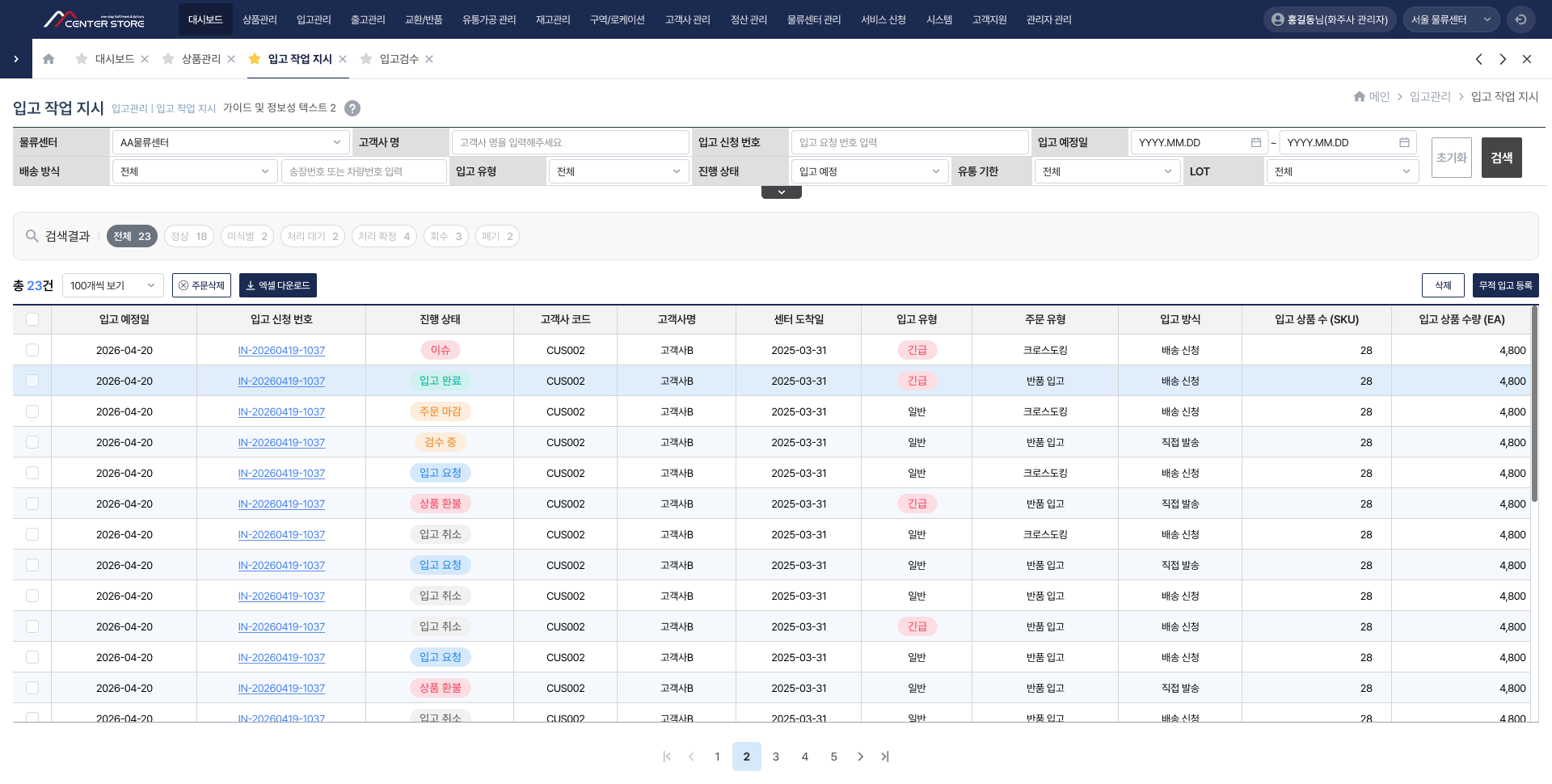This screenshot has height=784, width=1552.
Task: Expand the left sidebar arrow
Action: tap(16, 59)
